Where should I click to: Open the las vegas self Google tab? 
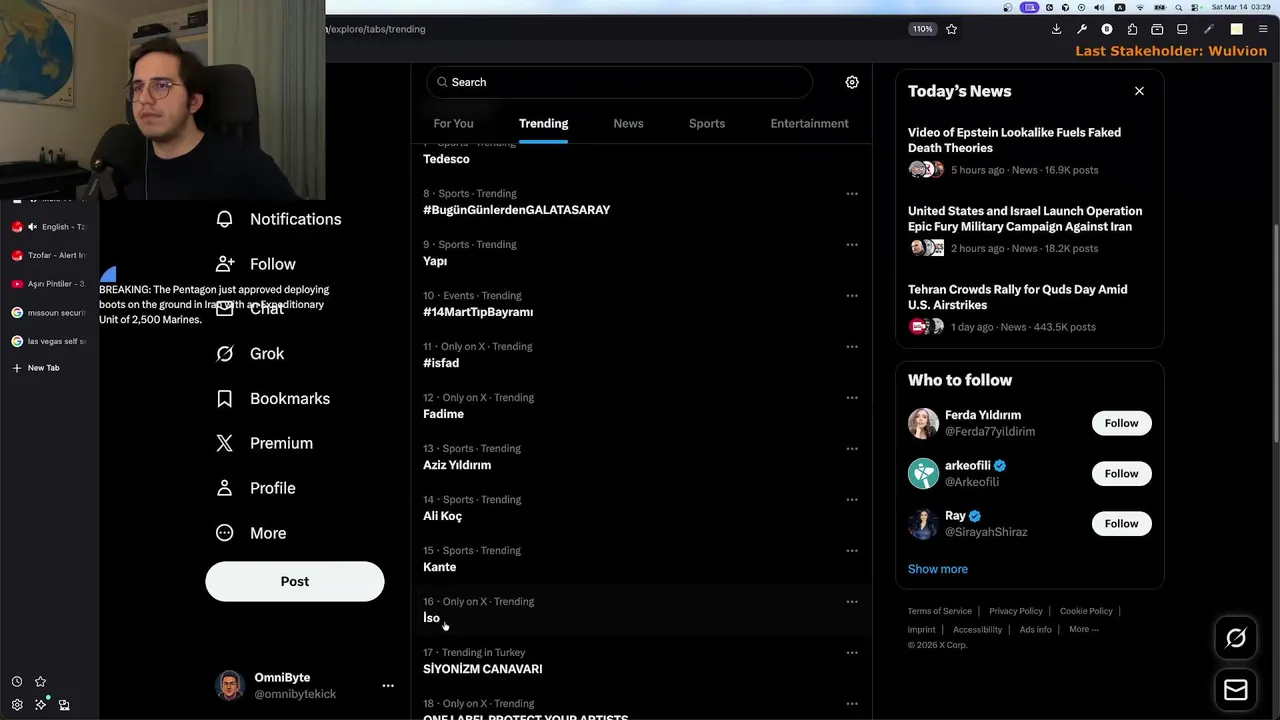pyautogui.click(x=48, y=341)
